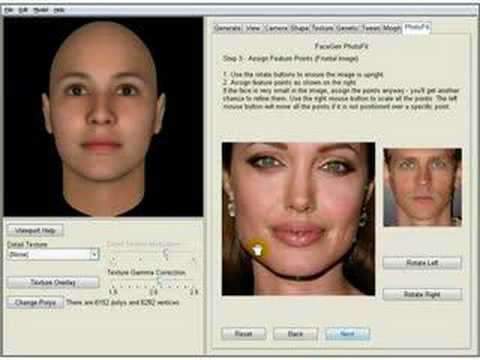Expand the Detail Texture dropdown
480x360 pixels.
click(x=94, y=254)
